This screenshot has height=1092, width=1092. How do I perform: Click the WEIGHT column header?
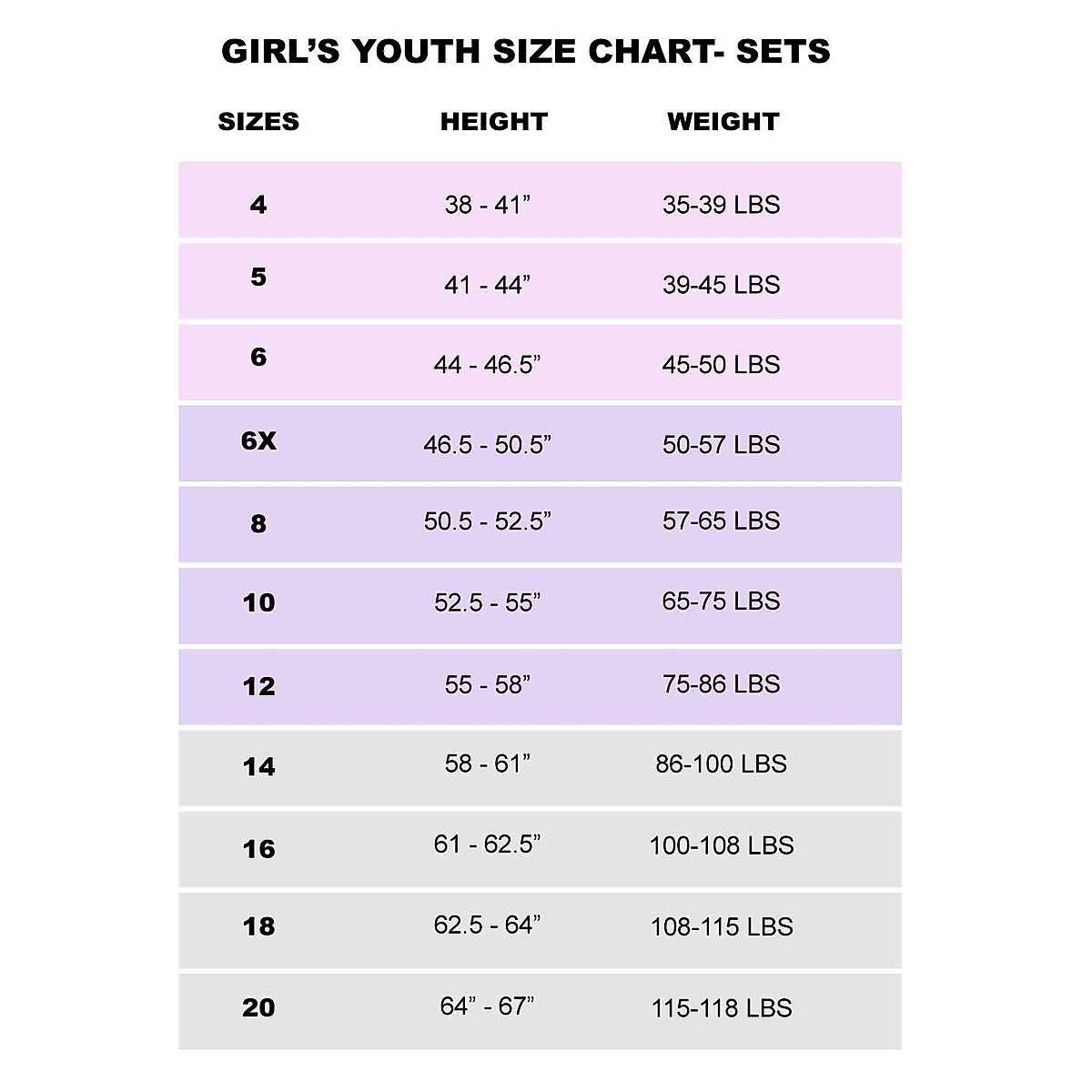723,122
